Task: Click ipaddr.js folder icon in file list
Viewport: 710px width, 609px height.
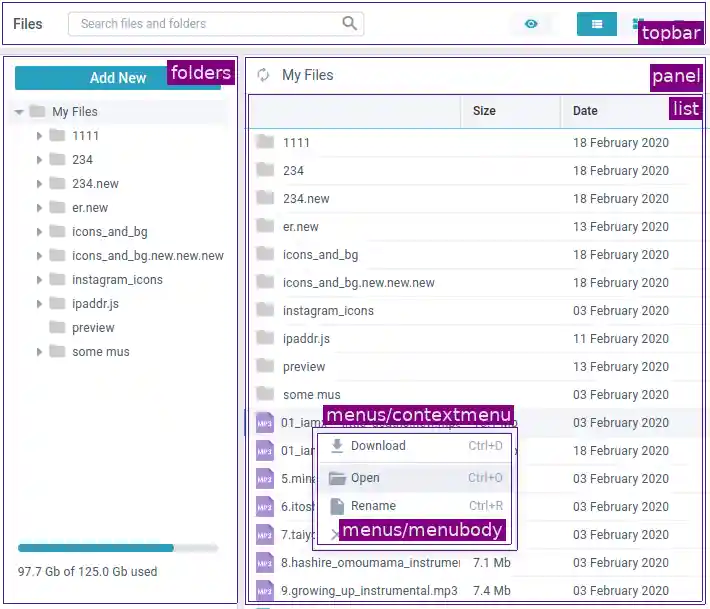Action: point(265,338)
